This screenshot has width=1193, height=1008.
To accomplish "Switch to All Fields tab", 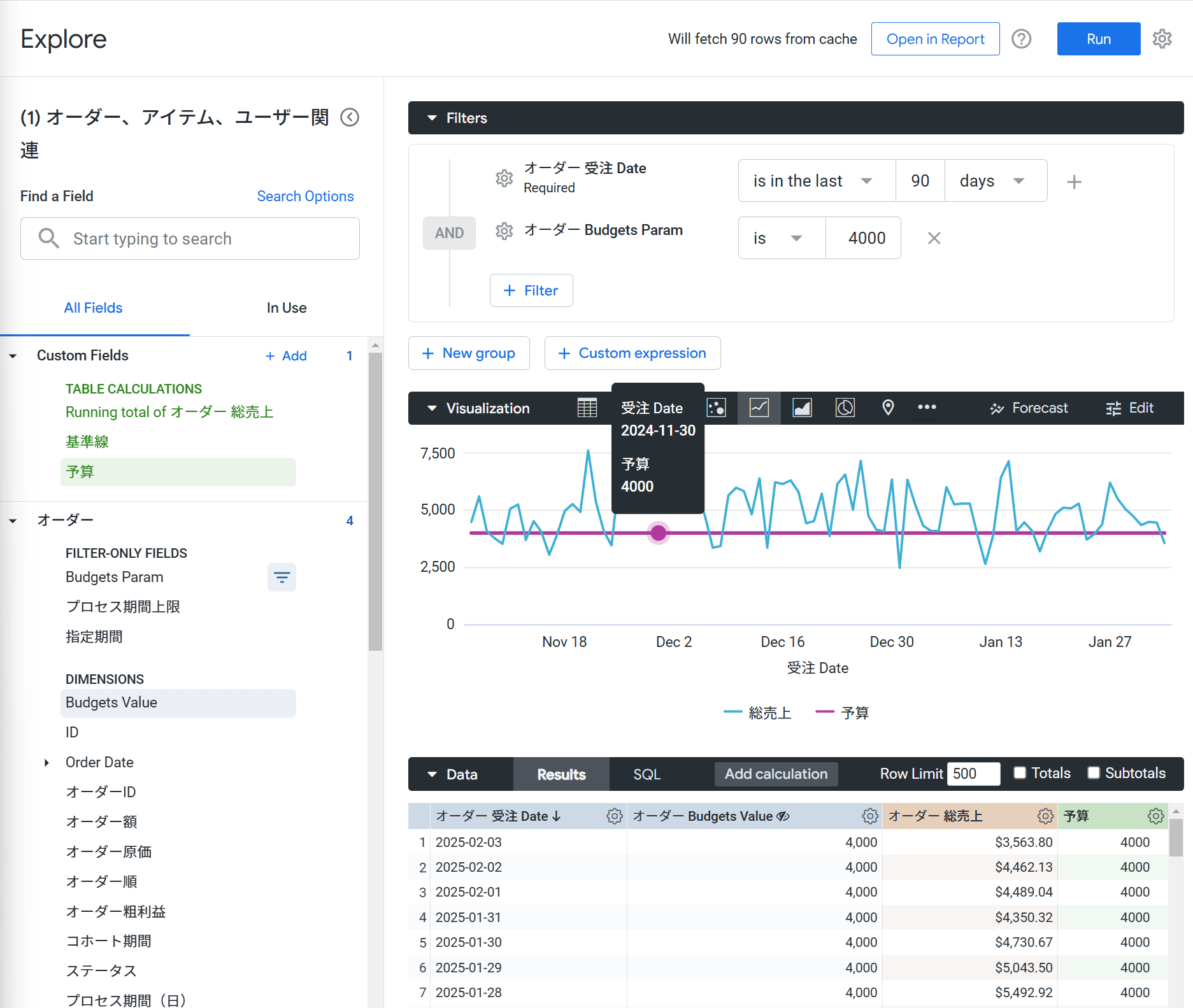I will point(93,308).
